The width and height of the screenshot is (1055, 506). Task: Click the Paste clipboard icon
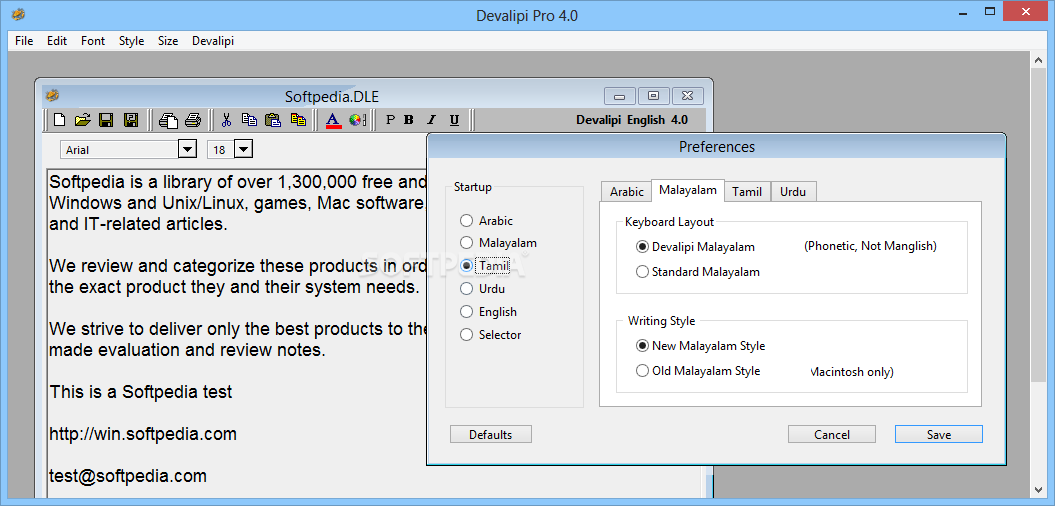pos(272,120)
